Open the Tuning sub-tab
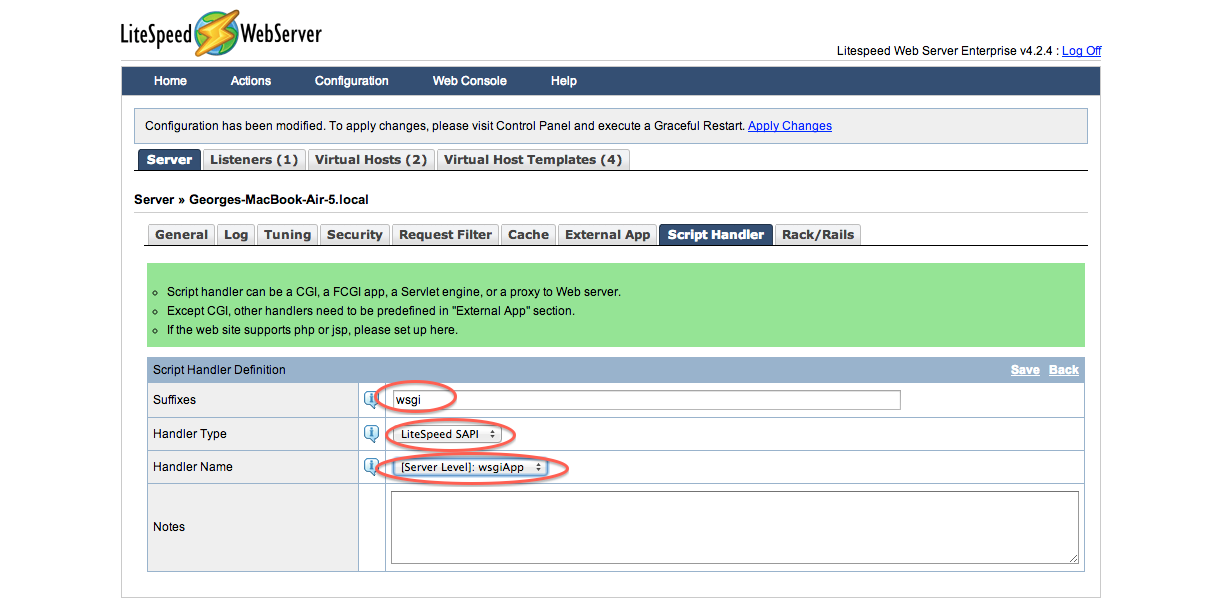The height and width of the screenshot is (606, 1222). (287, 235)
